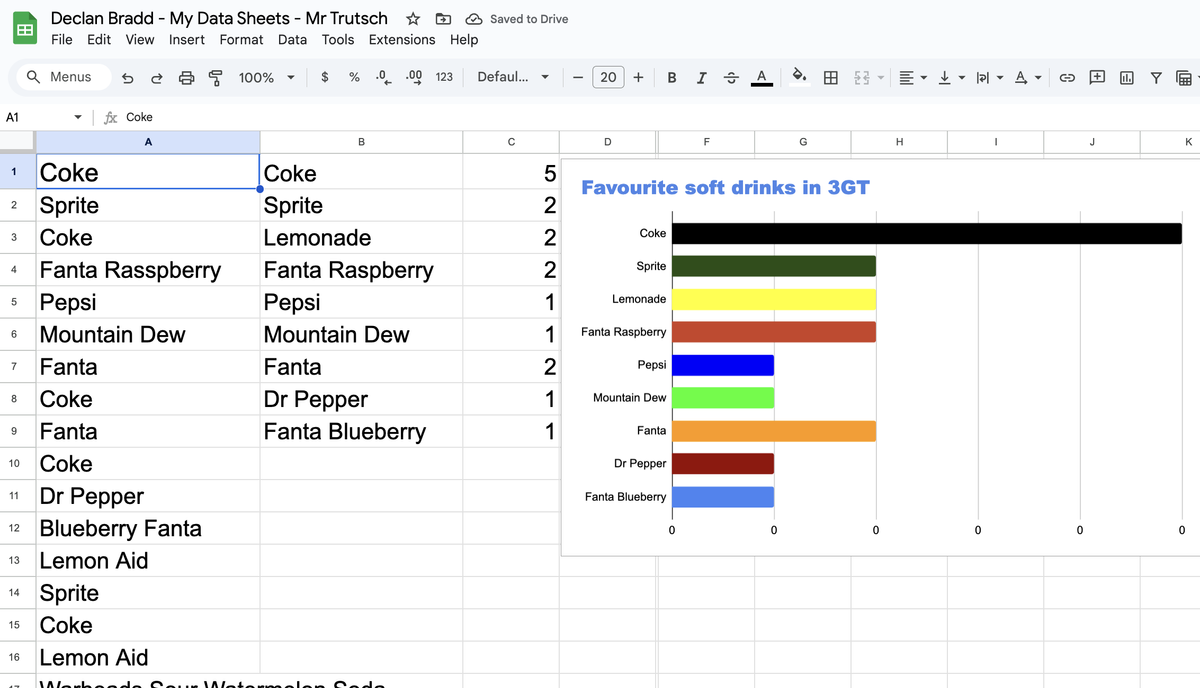Click the formula bar showing Coke

point(660,117)
